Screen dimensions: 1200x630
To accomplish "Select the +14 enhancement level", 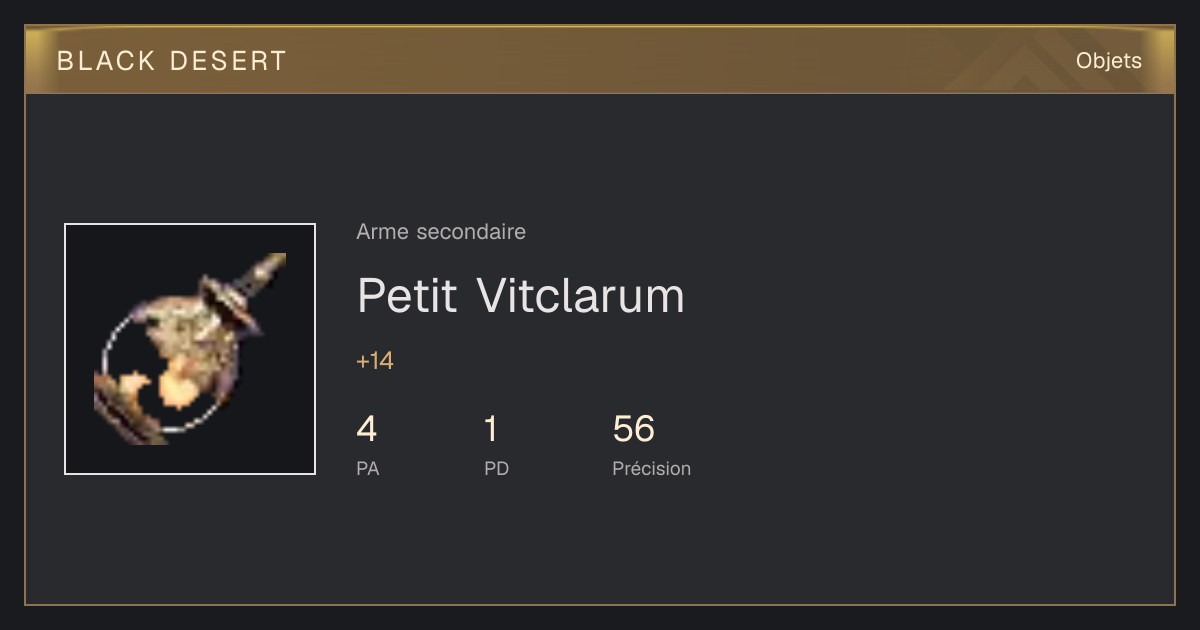I will [375, 362].
